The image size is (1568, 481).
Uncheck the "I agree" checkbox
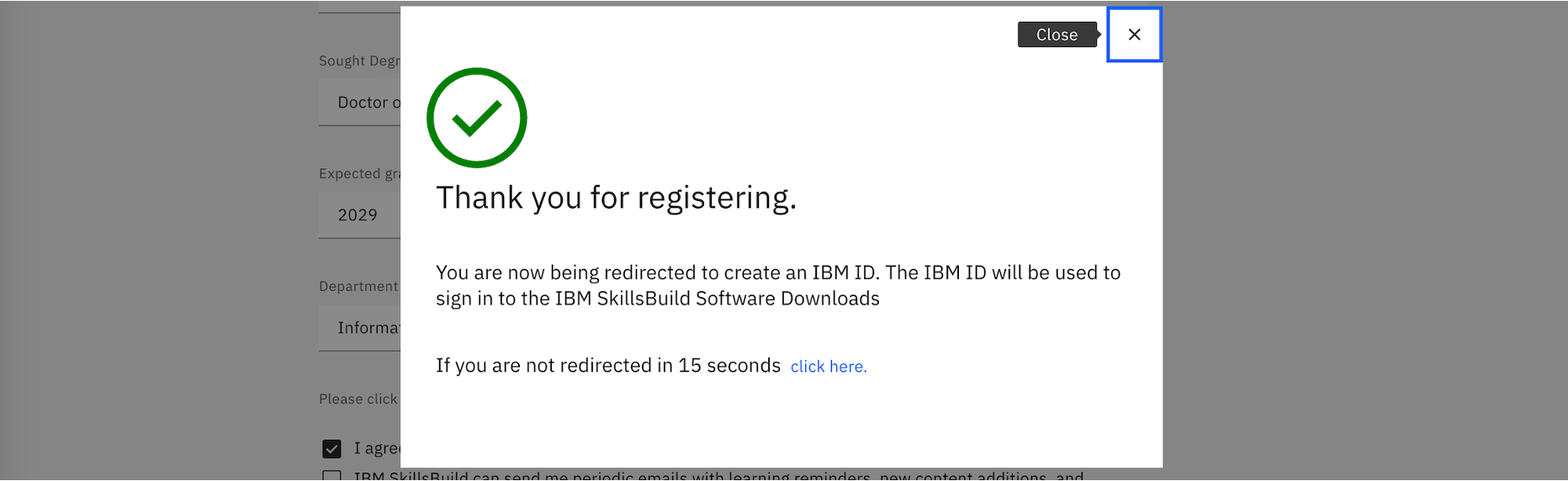pos(332,449)
